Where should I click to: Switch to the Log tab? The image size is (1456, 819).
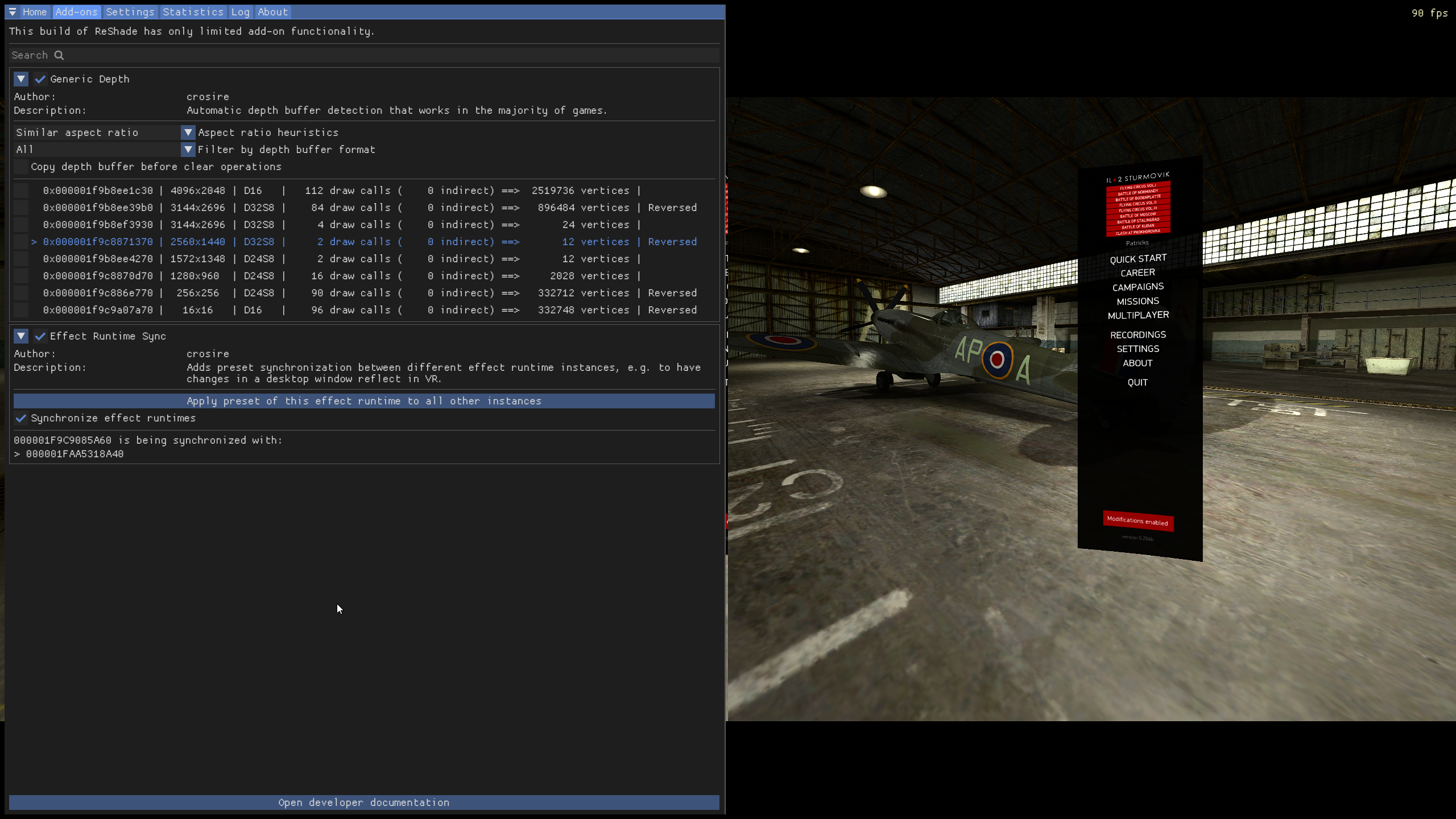(240, 12)
